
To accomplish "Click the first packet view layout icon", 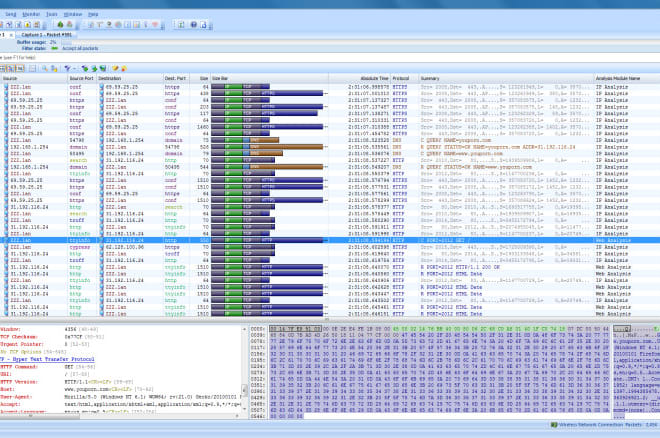I will 2,69.
